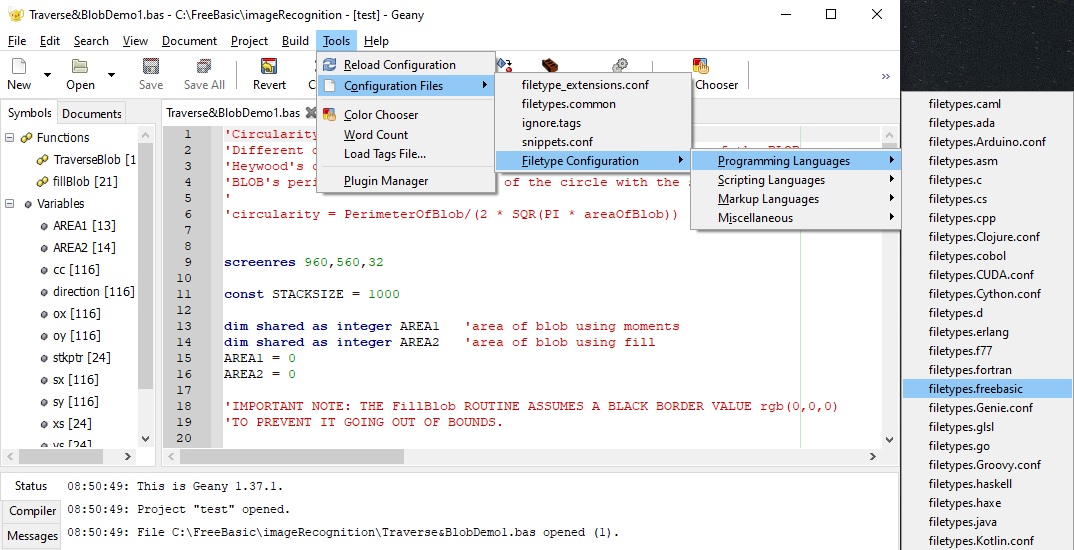
Task: Select filetypes.Arduino.conf from the list
Action: pyautogui.click(x=987, y=142)
